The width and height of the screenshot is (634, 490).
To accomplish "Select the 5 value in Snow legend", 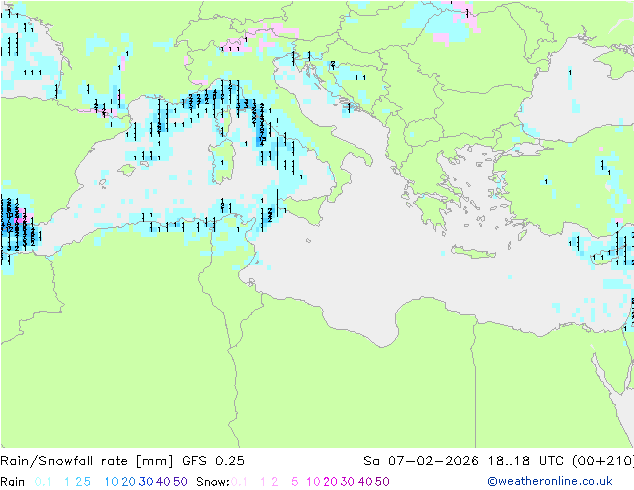I will 295,482.
